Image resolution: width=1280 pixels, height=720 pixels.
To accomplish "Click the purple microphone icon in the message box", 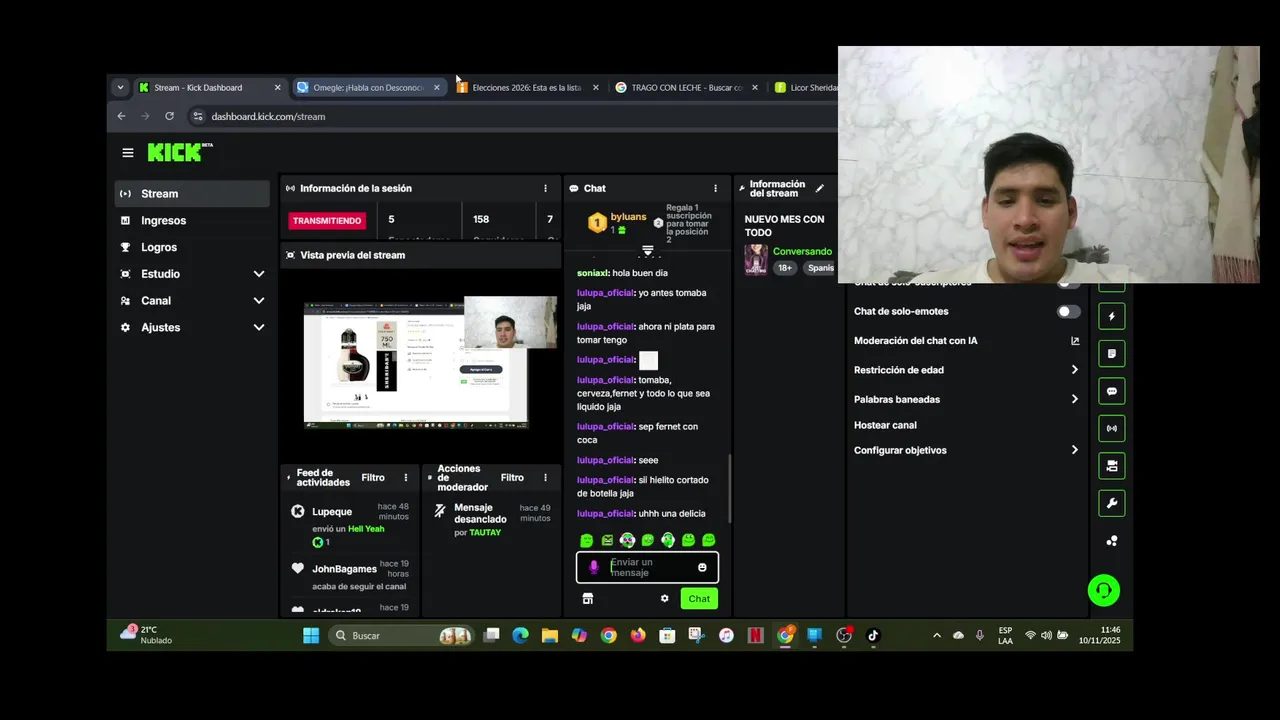I will (594, 567).
